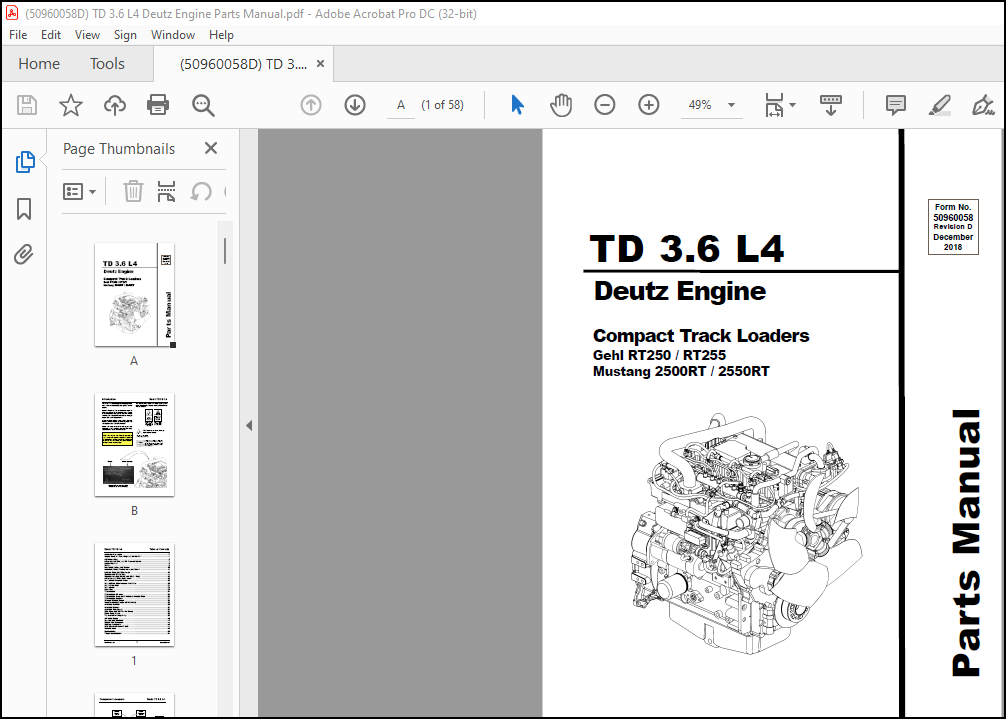This screenshot has width=1006, height=719.
Task: Click the "TD 3.6 L4" title
Action: tap(686, 249)
